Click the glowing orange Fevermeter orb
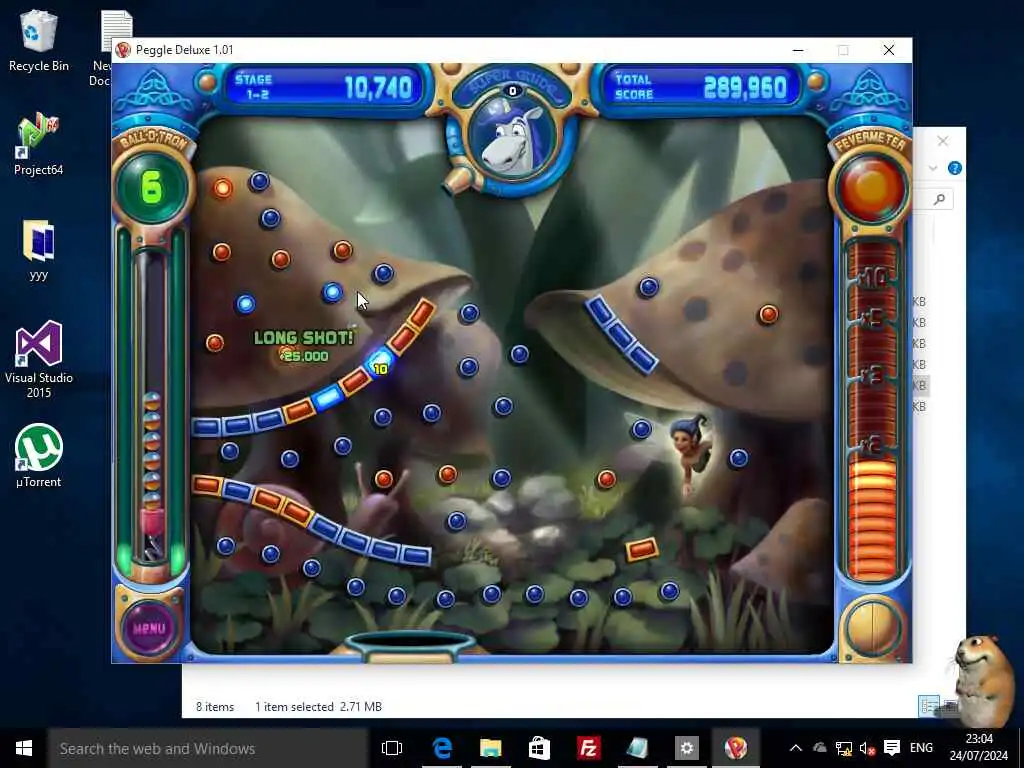 click(871, 187)
